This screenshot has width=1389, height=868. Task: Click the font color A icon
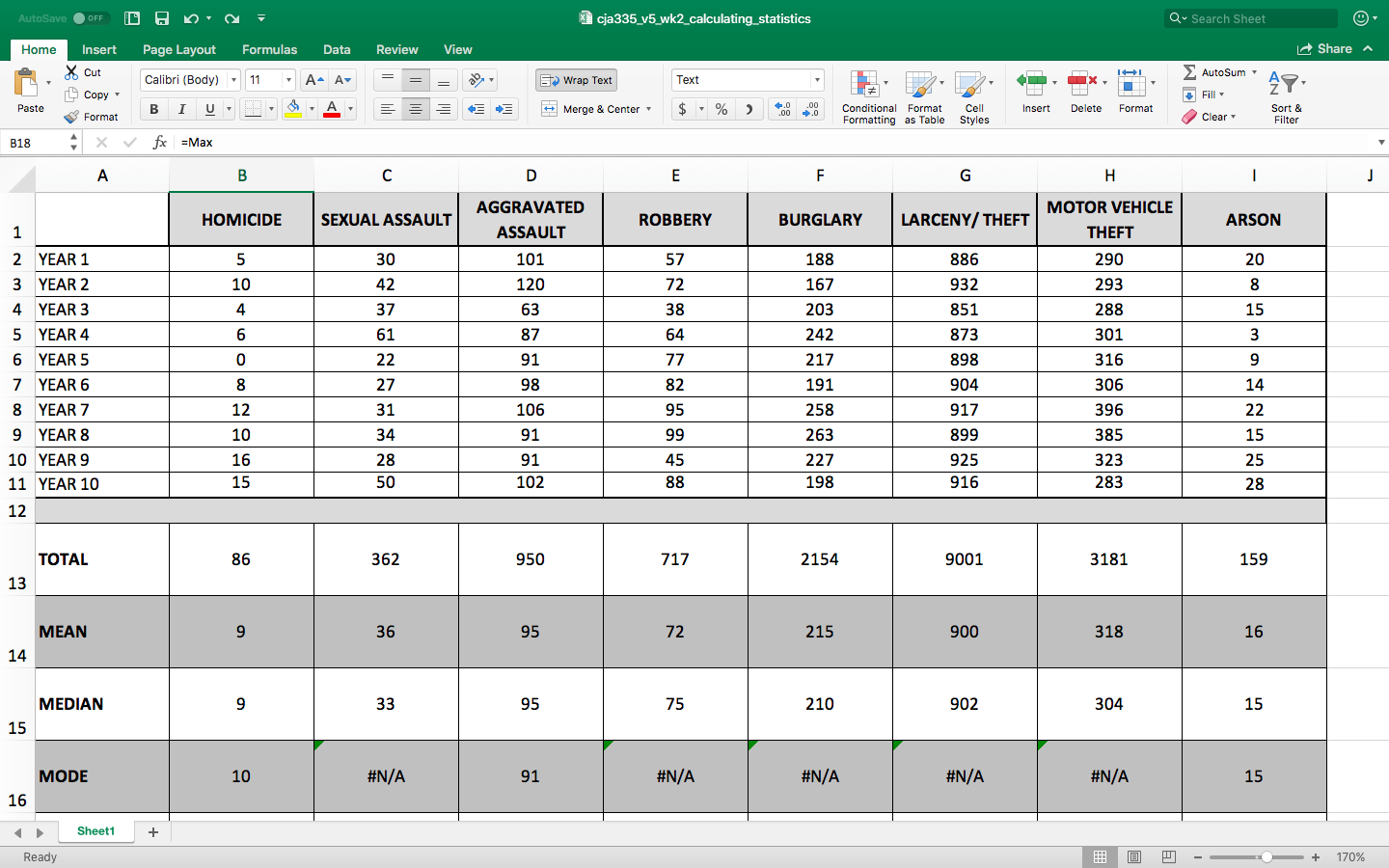[x=332, y=109]
